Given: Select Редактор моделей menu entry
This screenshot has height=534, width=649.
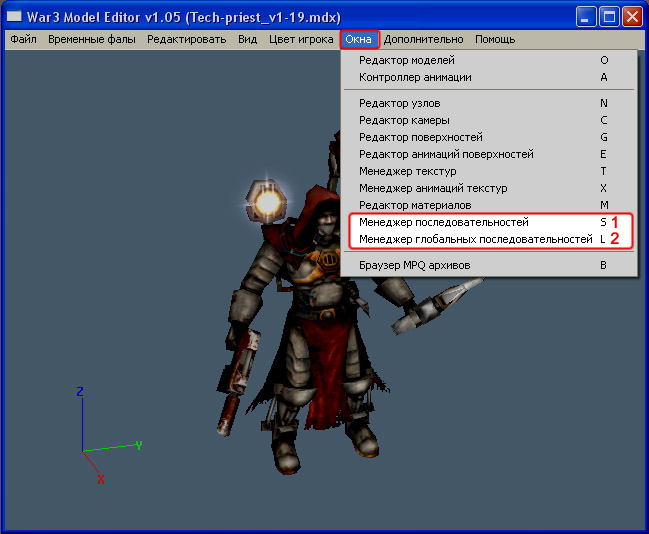Looking at the screenshot, I should click(489, 60).
